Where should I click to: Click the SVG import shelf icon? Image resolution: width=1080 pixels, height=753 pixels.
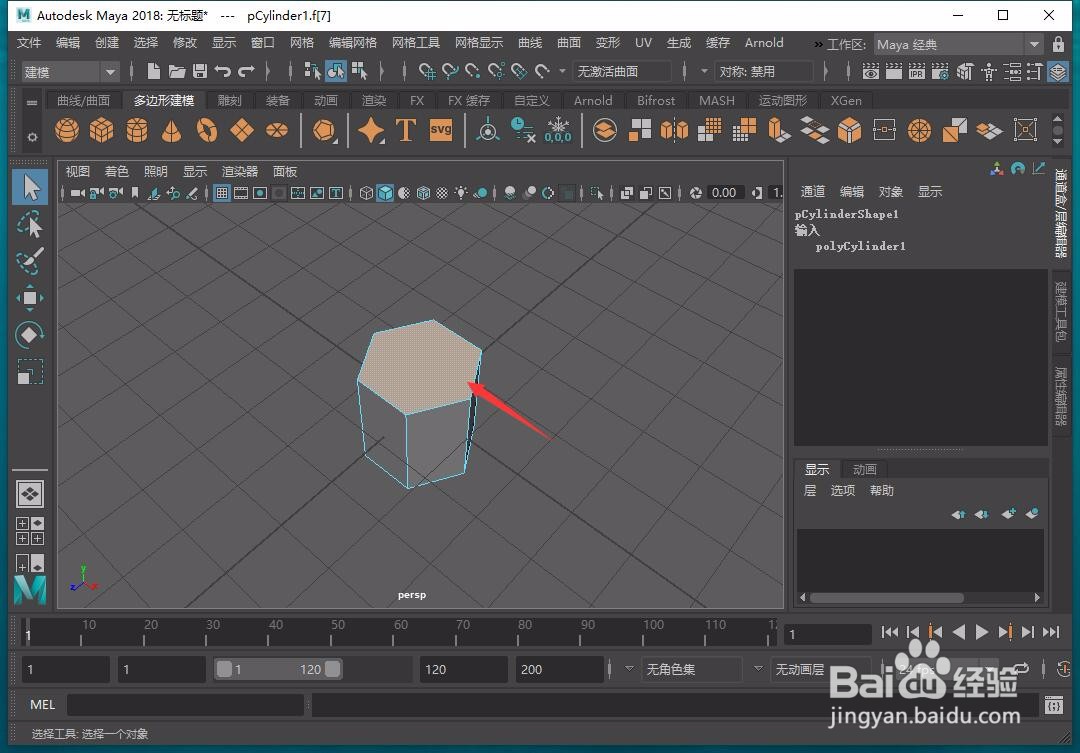(x=441, y=130)
